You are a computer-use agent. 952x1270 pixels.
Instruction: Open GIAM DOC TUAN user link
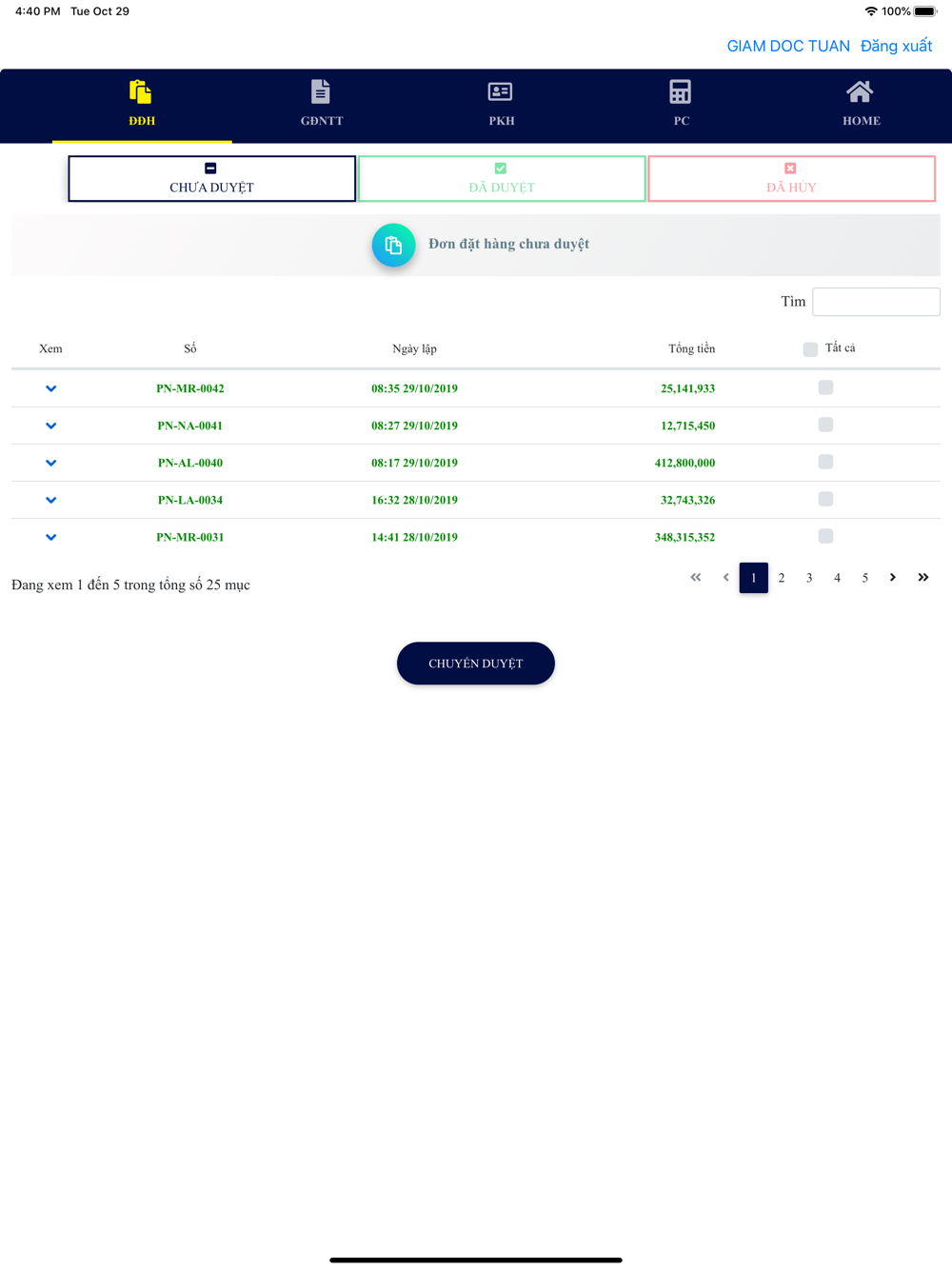coord(788,47)
